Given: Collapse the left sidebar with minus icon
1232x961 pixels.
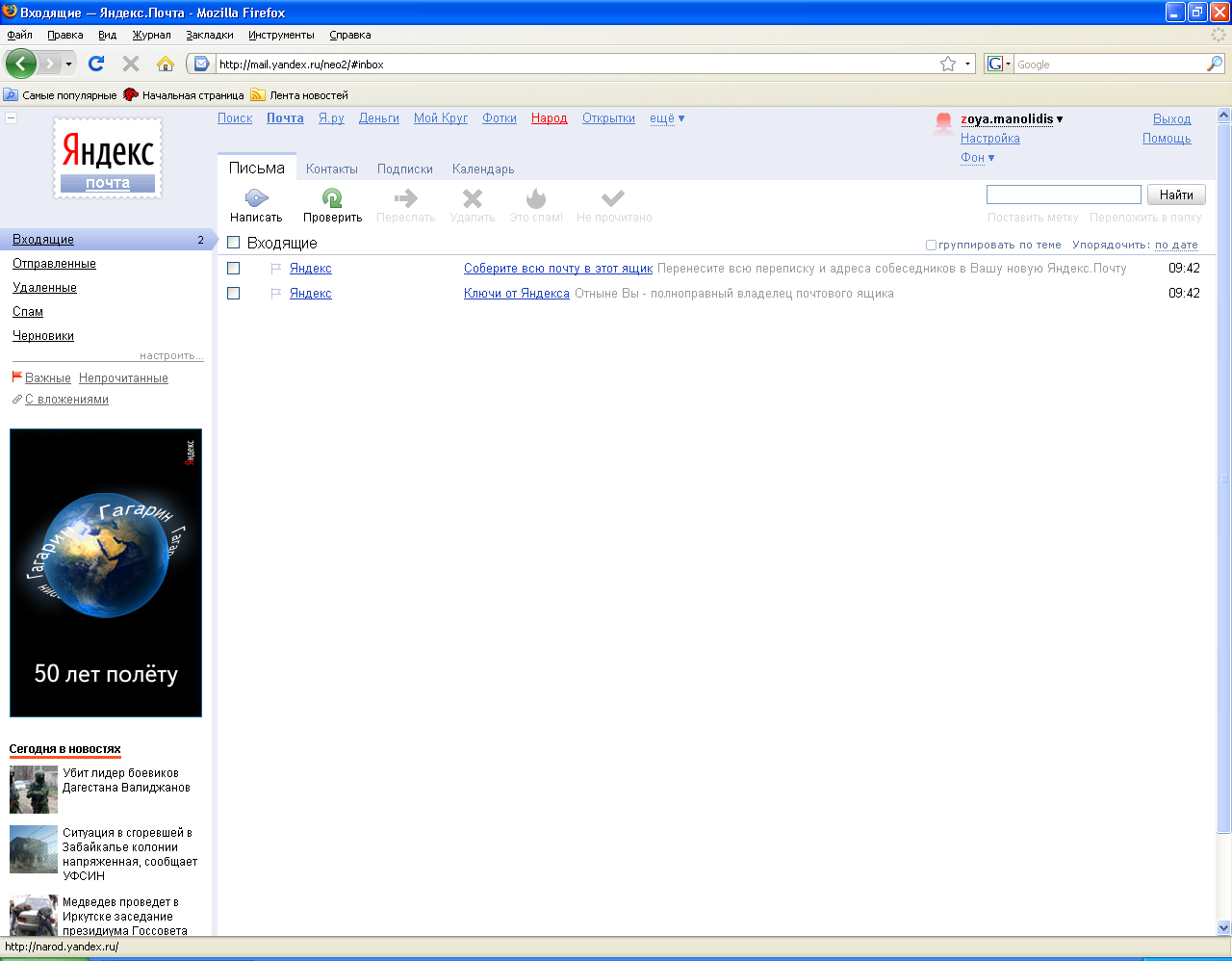Looking at the screenshot, I should [11, 118].
